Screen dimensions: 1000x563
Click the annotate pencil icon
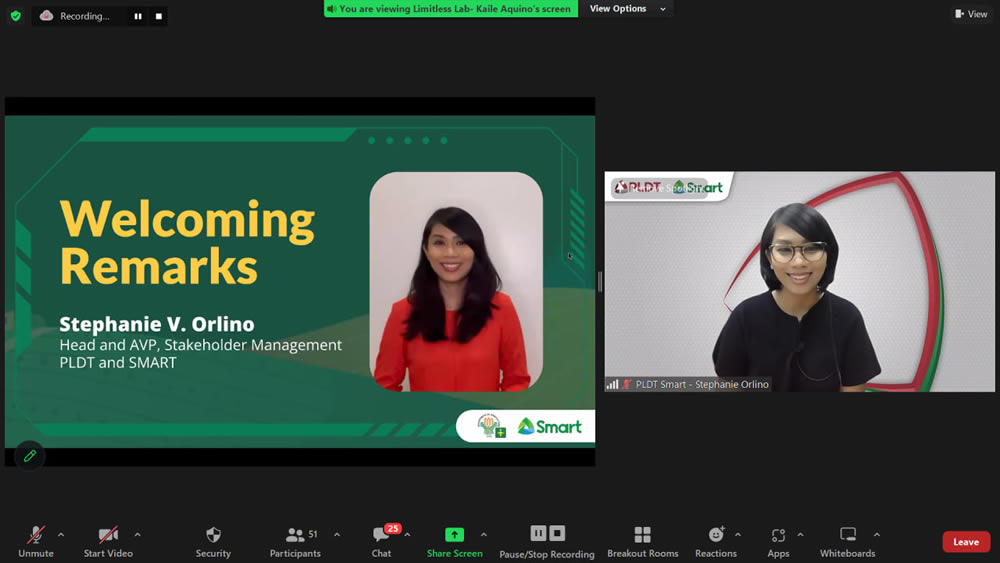pyautogui.click(x=29, y=456)
